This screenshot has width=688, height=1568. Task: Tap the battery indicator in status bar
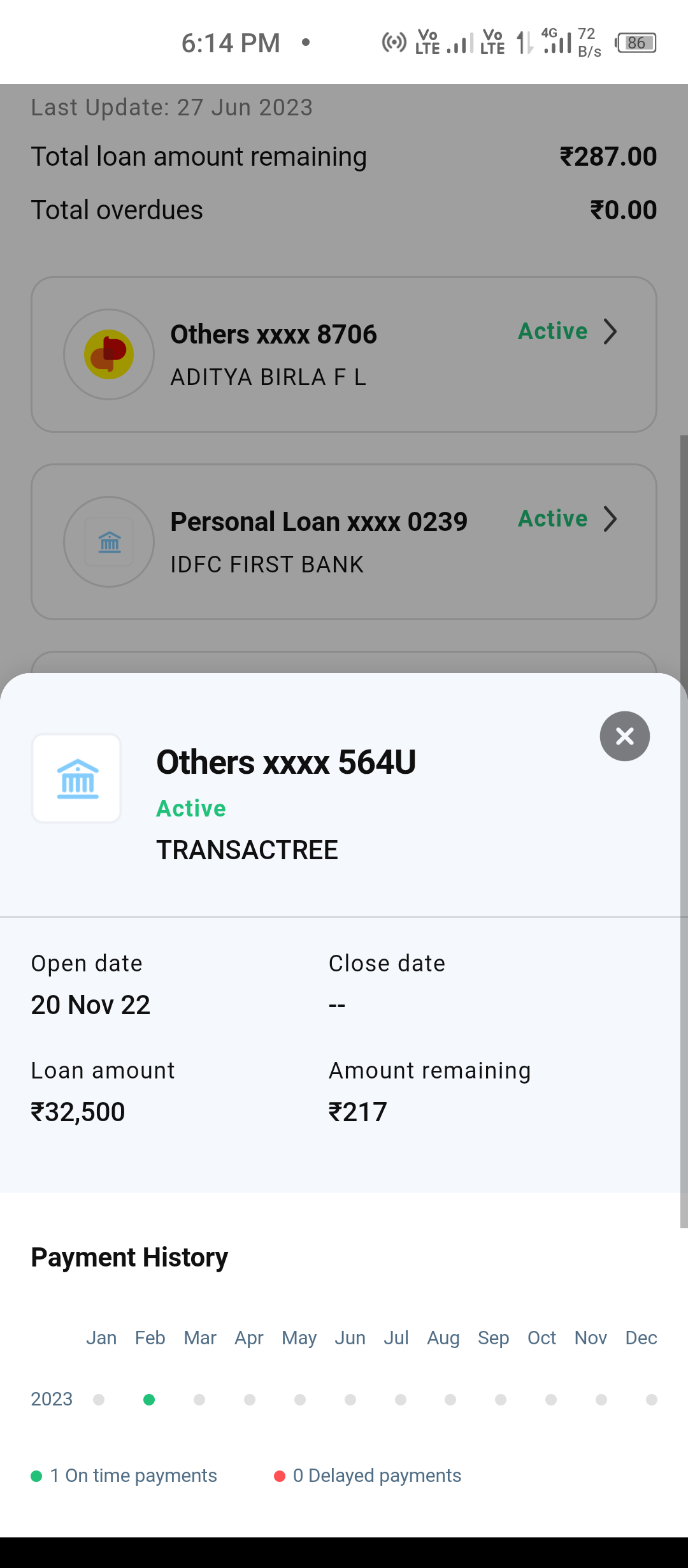point(636,43)
